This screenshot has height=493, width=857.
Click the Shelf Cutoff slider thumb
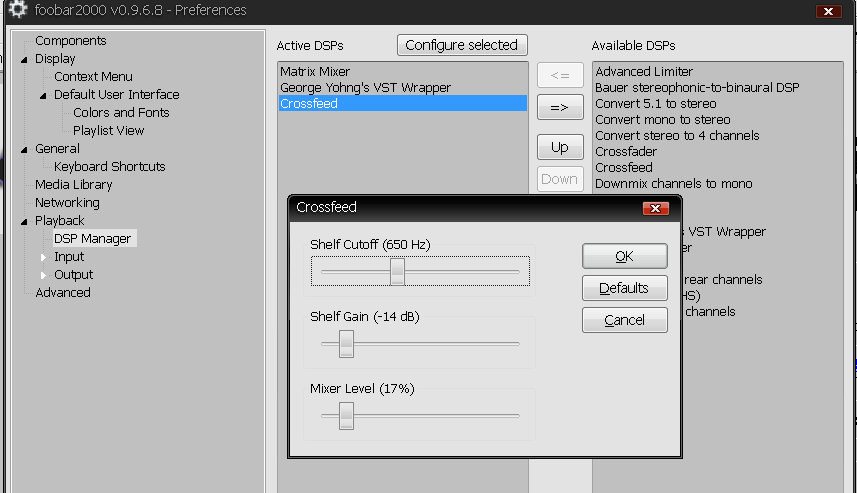coord(397,272)
